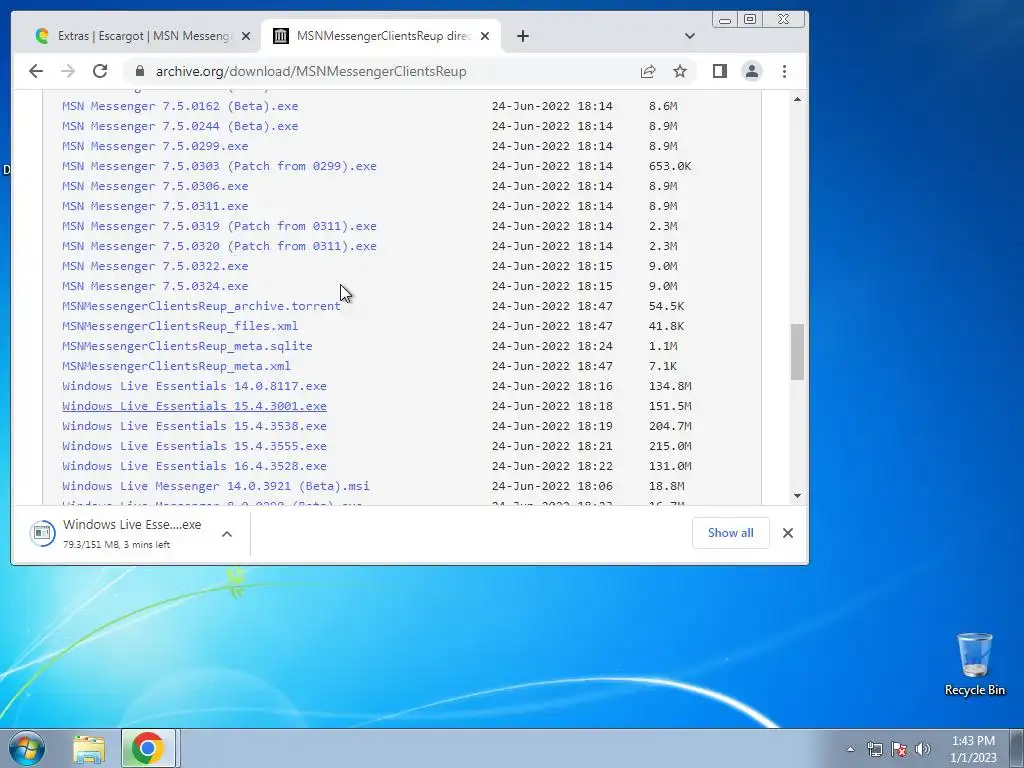The image size is (1024, 768).
Task: Click the forward navigation arrow
Action: coord(68,71)
